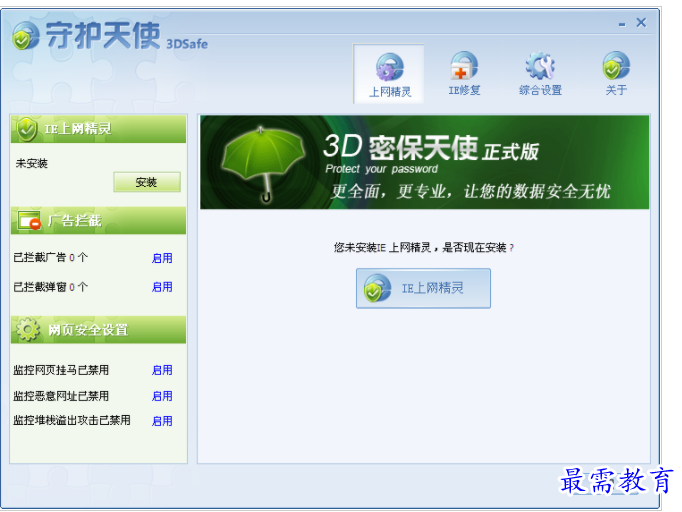
Task: Enable popup blocking next to 已拦截弹窗
Action: [x=162, y=287]
